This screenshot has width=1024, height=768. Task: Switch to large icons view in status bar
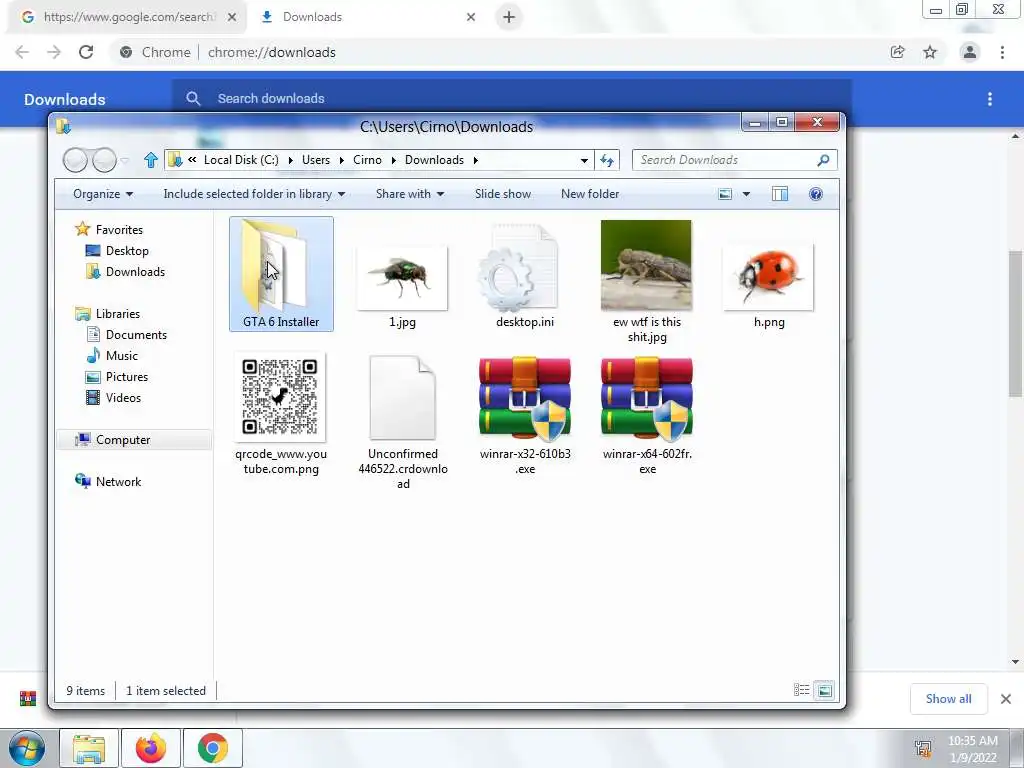point(825,690)
